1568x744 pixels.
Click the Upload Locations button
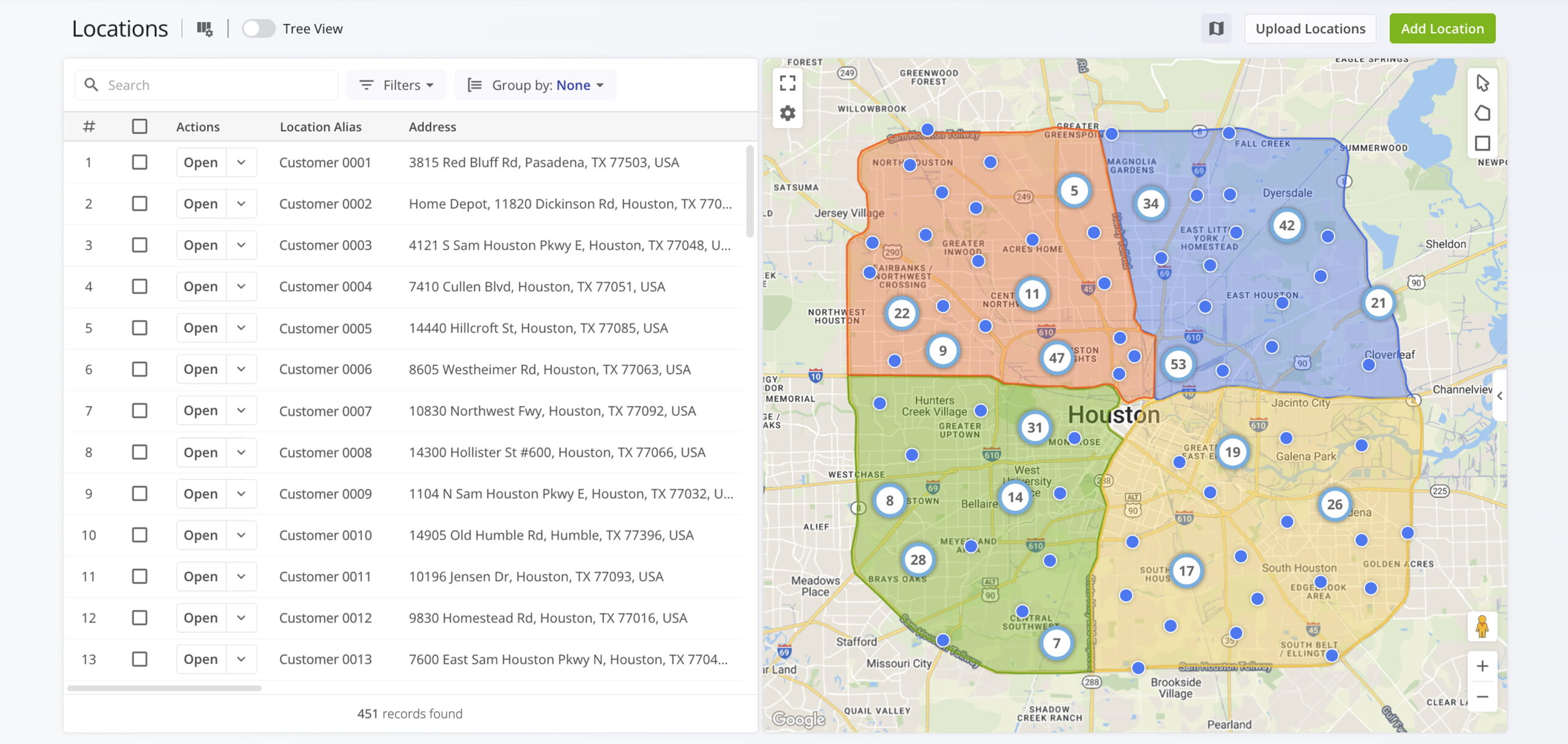point(1310,29)
